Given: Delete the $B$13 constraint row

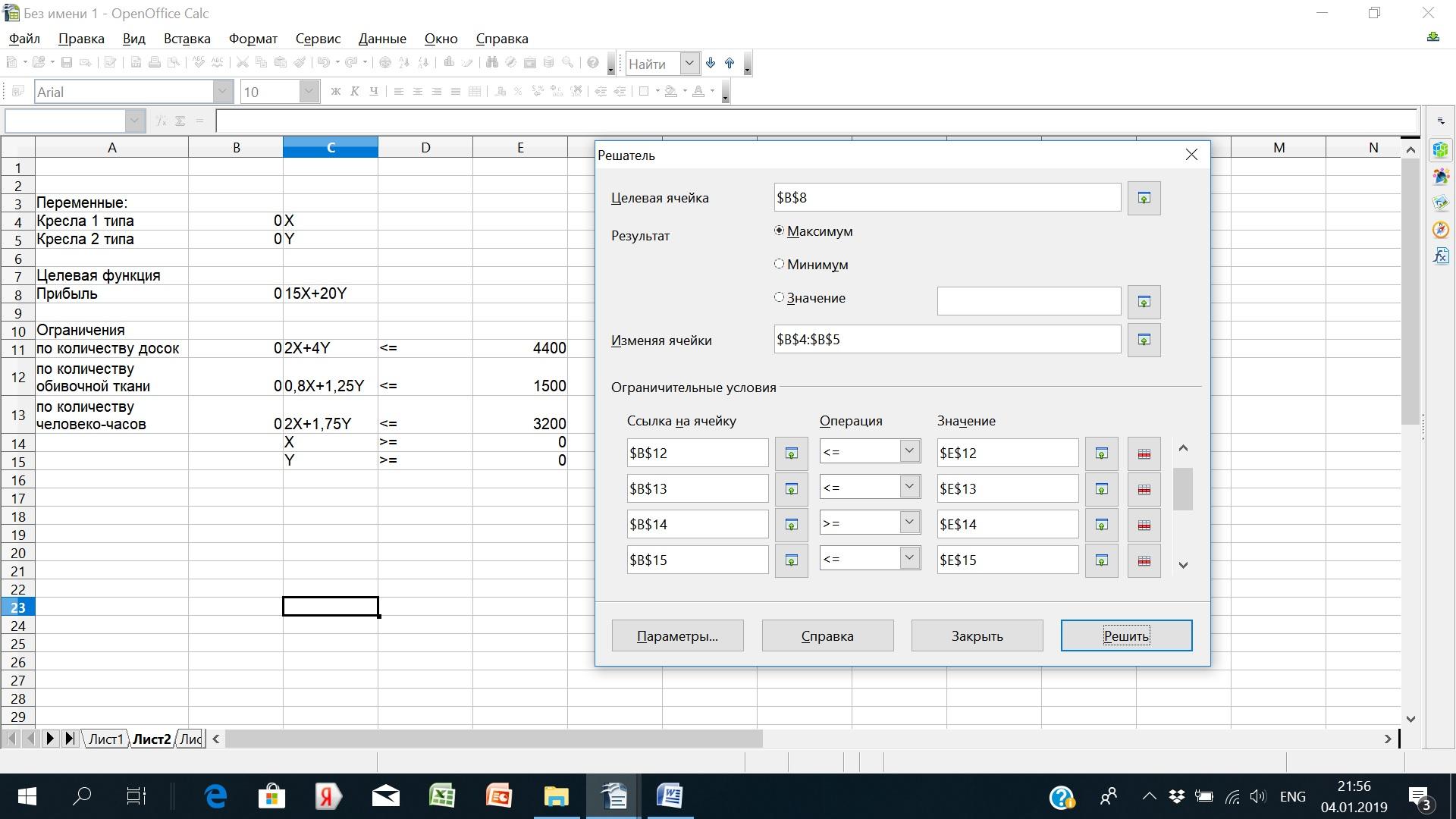Looking at the screenshot, I should (x=1144, y=489).
